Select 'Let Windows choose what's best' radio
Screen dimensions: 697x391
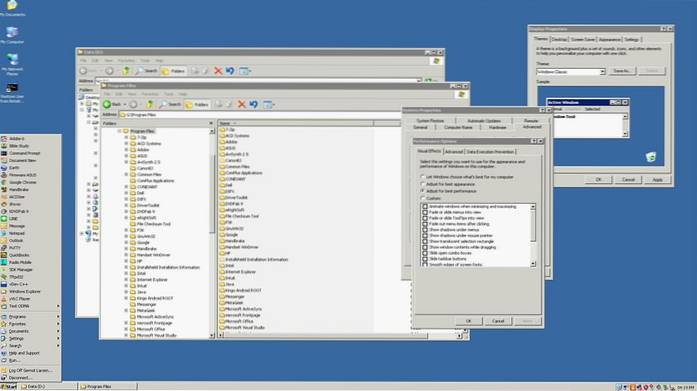423,177
